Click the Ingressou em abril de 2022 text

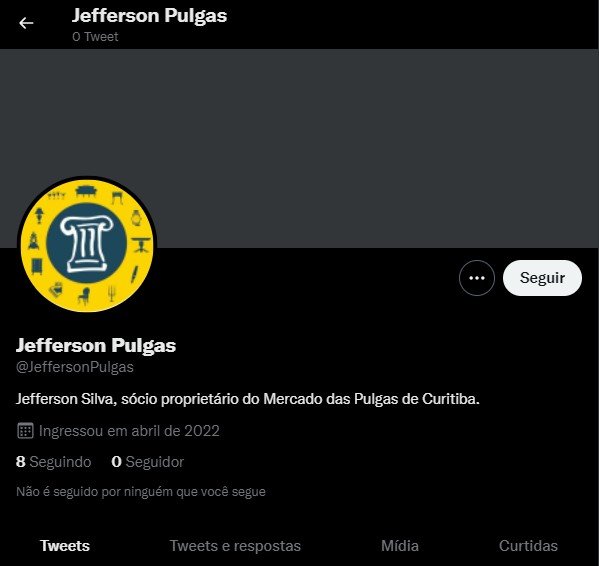[x=129, y=431]
